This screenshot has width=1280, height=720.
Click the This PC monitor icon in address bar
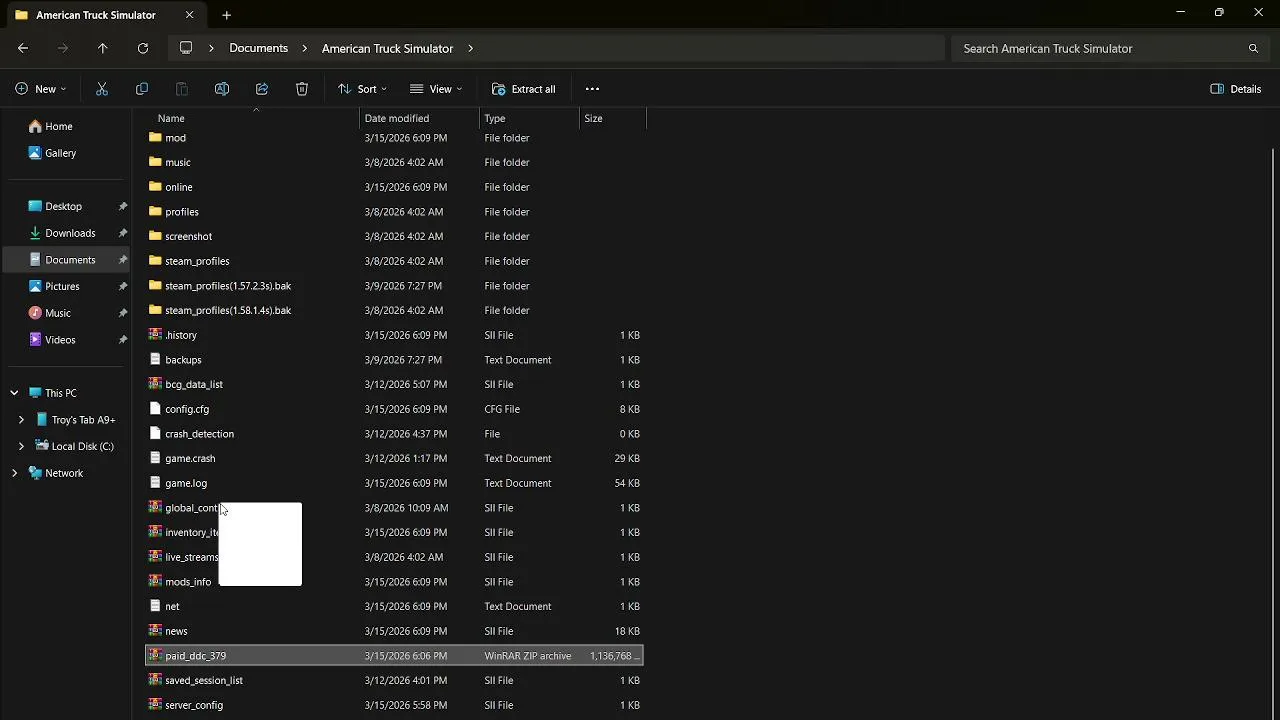point(186,48)
